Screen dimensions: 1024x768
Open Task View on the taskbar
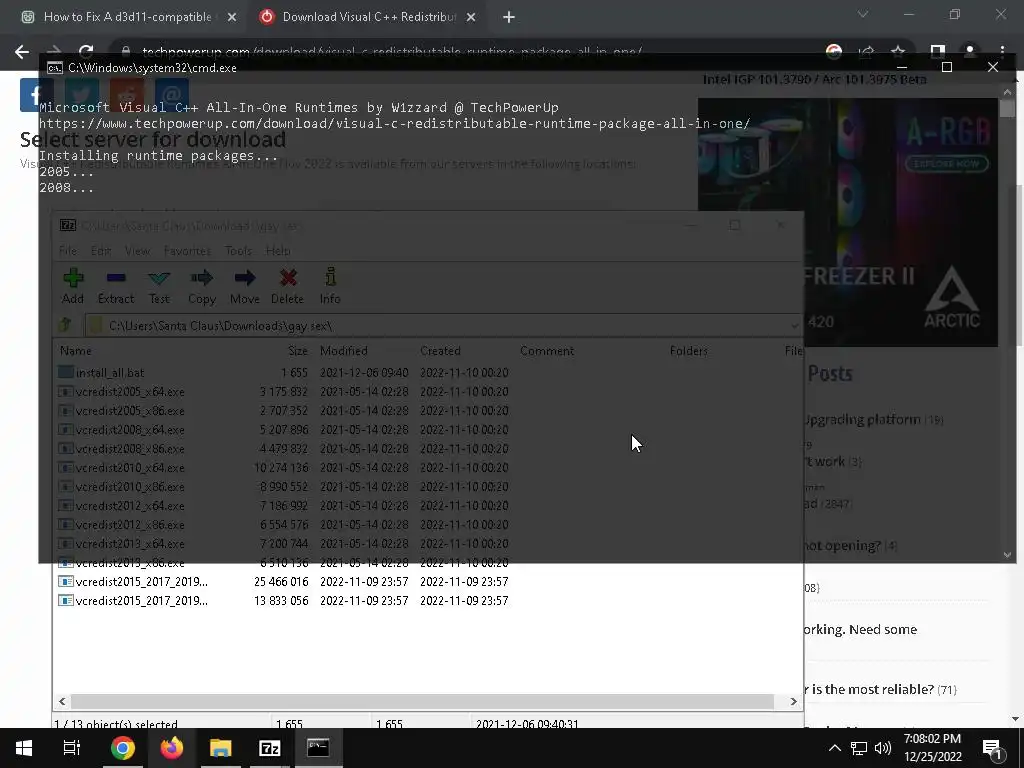tap(72, 748)
